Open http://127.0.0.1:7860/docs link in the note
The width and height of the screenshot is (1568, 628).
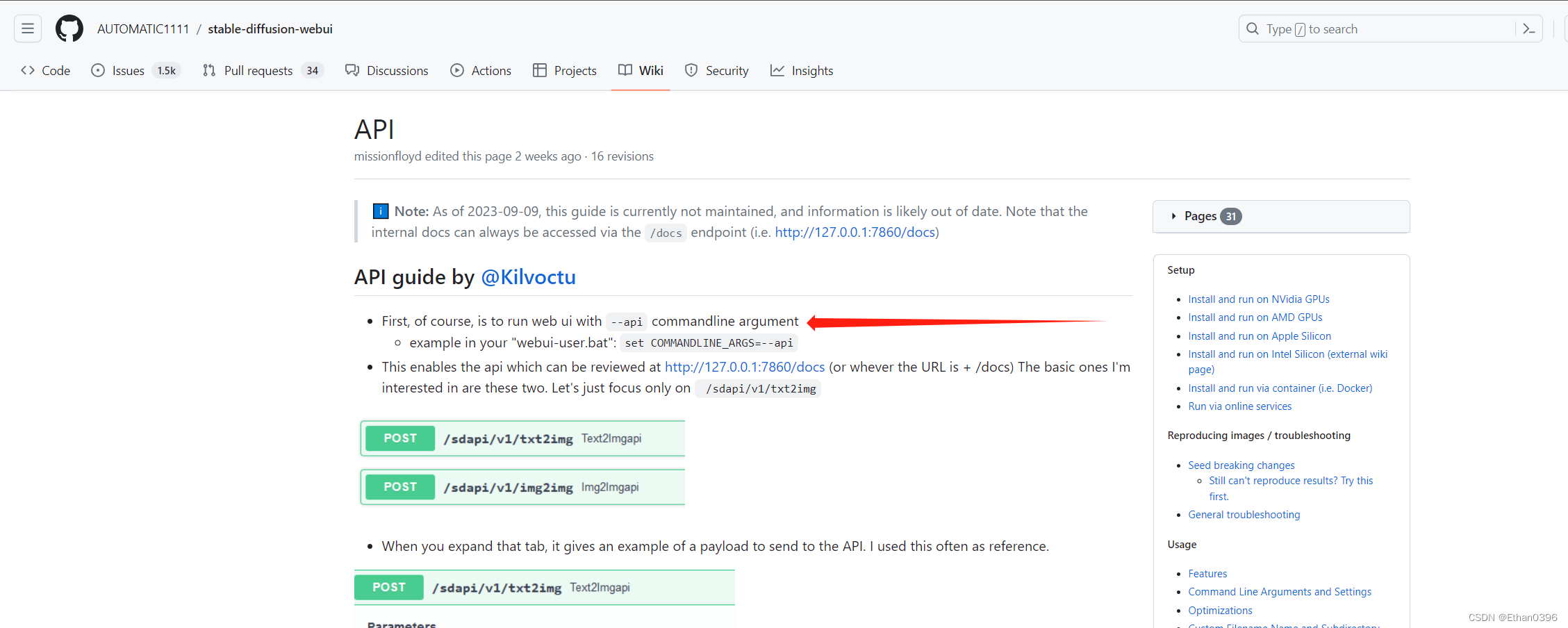point(855,232)
